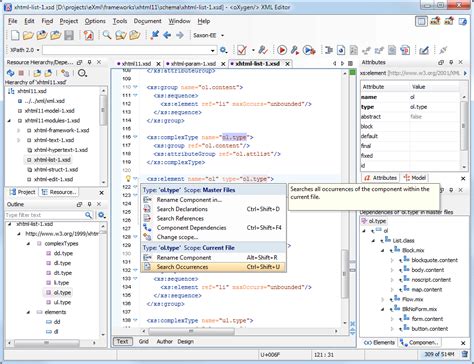This screenshot has height=364, width=474.
Task: Fold code at line 116 marker
Action: tap(135, 137)
